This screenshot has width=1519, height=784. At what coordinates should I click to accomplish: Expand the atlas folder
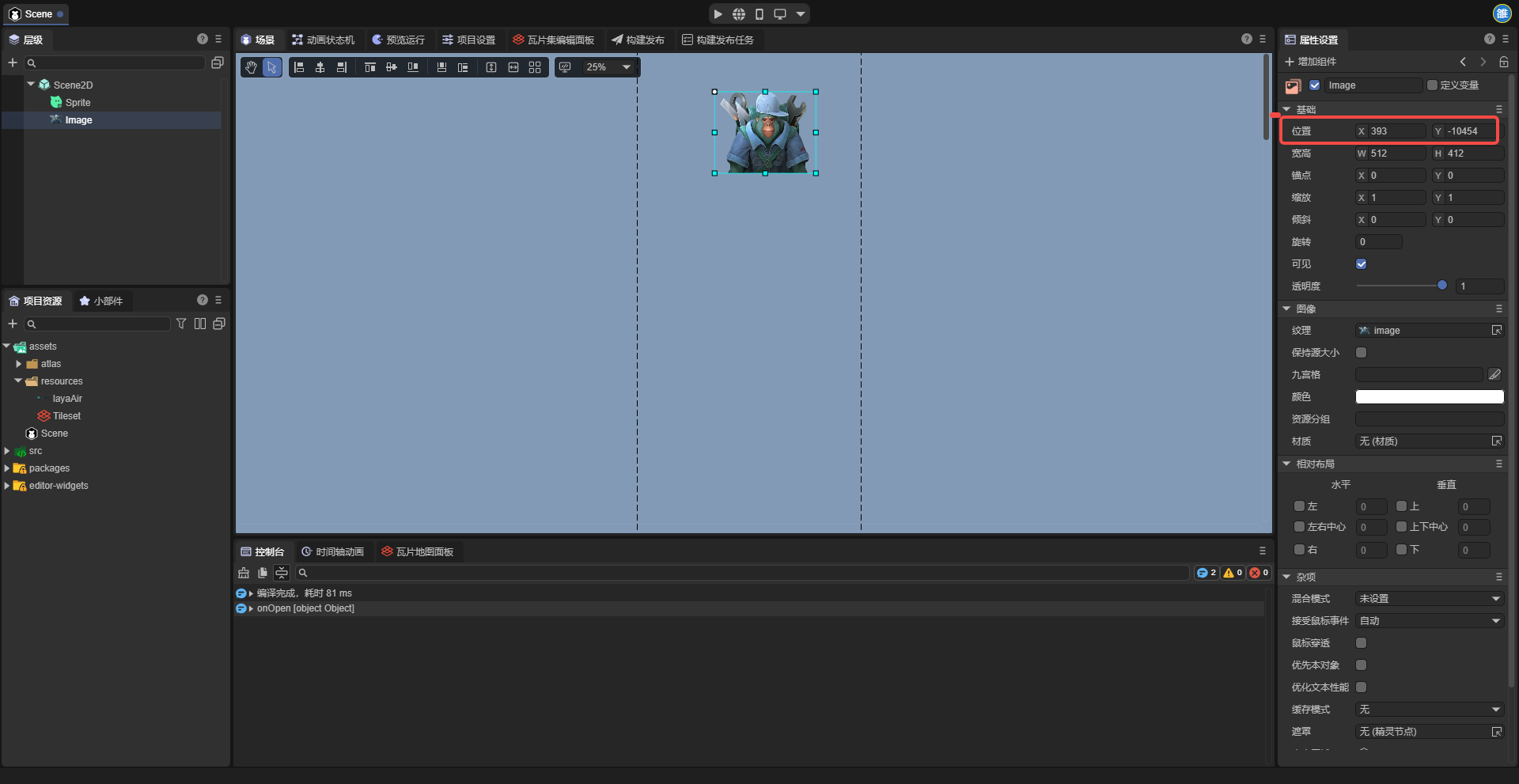pyautogui.click(x=19, y=364)
